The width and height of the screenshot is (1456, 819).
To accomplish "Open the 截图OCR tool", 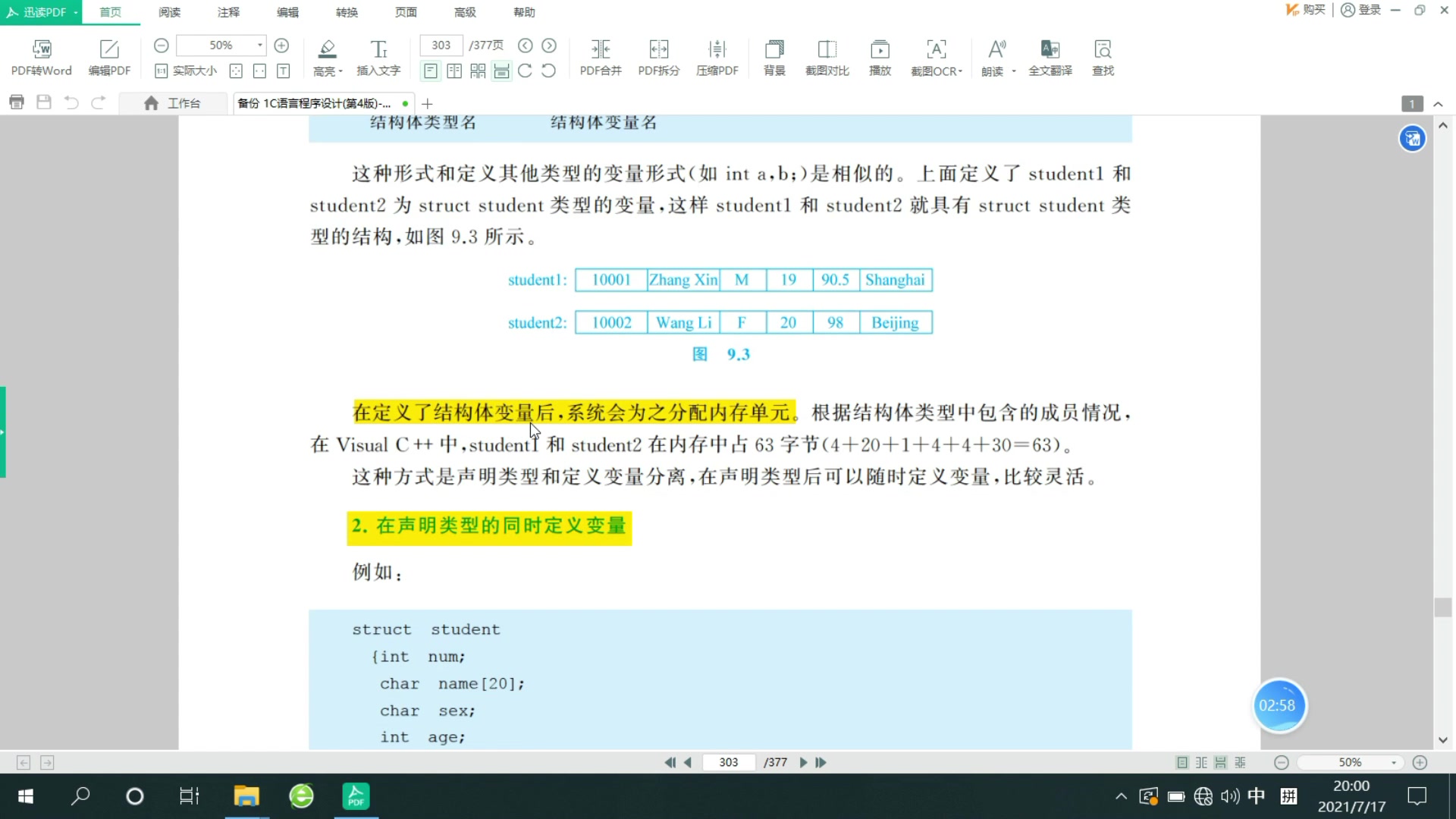I will pyautogui.click(x=934, y=58).
